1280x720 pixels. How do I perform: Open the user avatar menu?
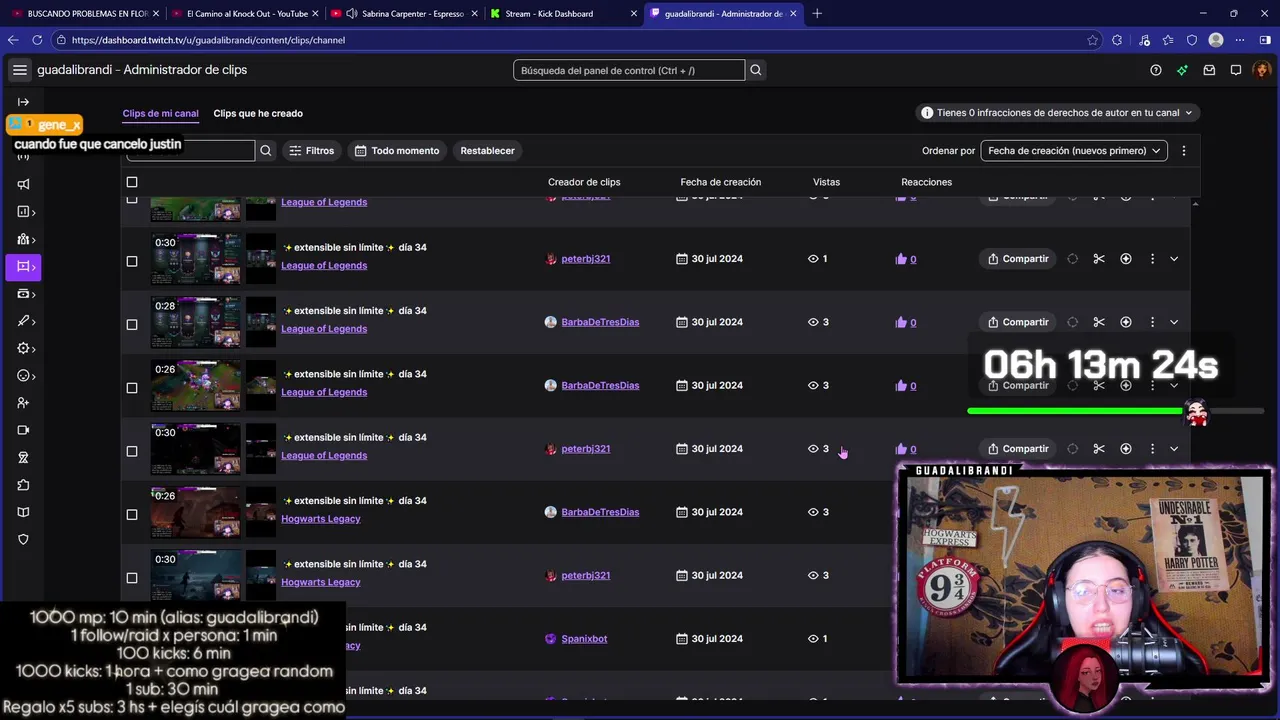pyautogui.click(x=1262, y=70)
